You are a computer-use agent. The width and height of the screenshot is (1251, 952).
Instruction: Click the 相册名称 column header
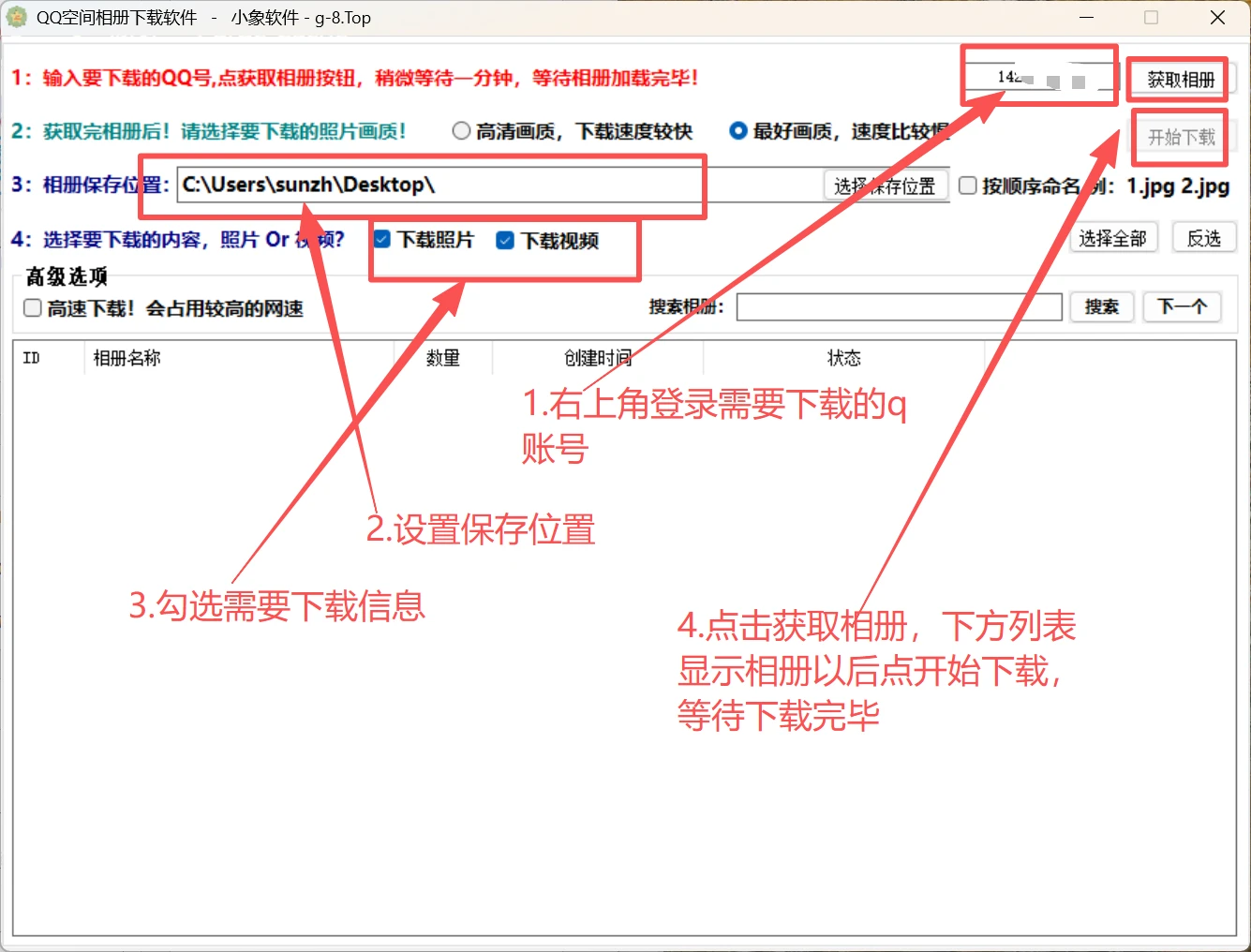pos(238,358)
